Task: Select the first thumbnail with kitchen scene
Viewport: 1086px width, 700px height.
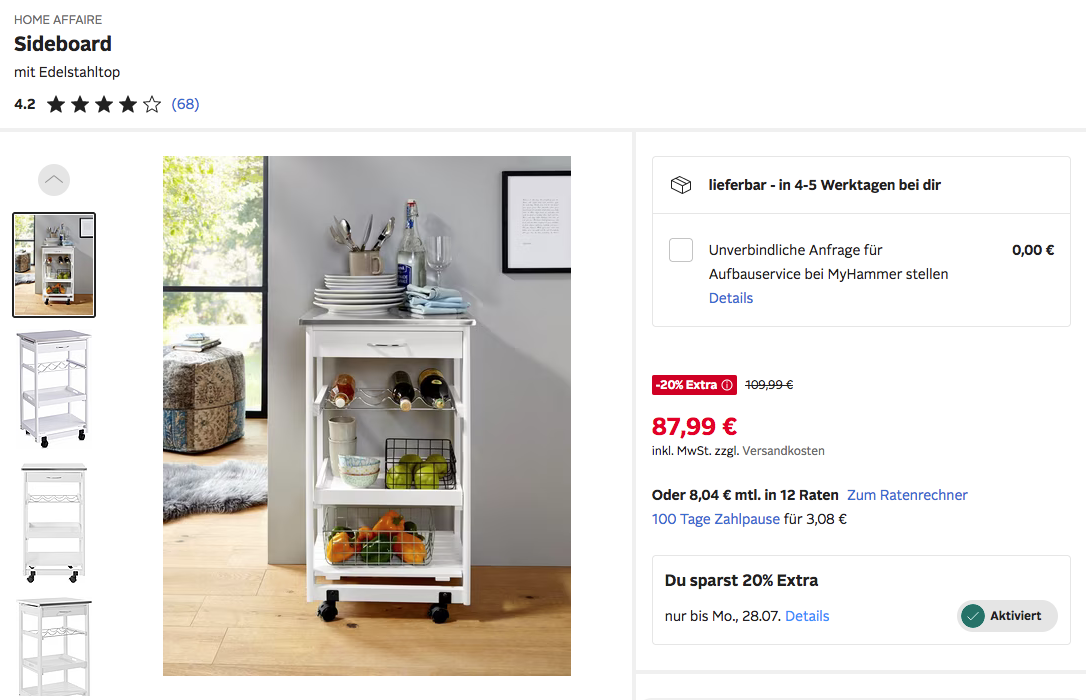Action: (x=54, y=265)
